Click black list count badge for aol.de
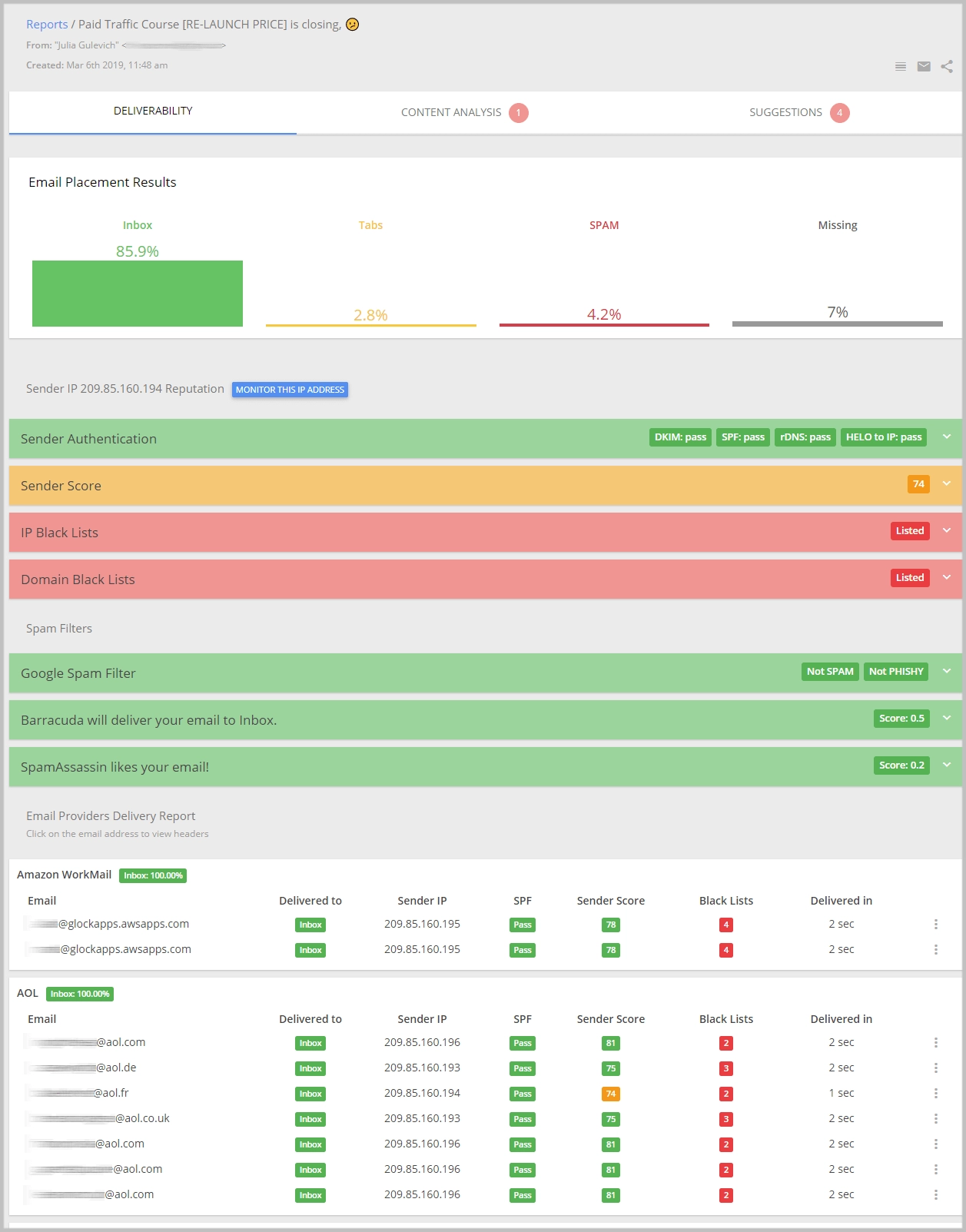This screenshot has height=1232, width=966. tap(725, 1068)
